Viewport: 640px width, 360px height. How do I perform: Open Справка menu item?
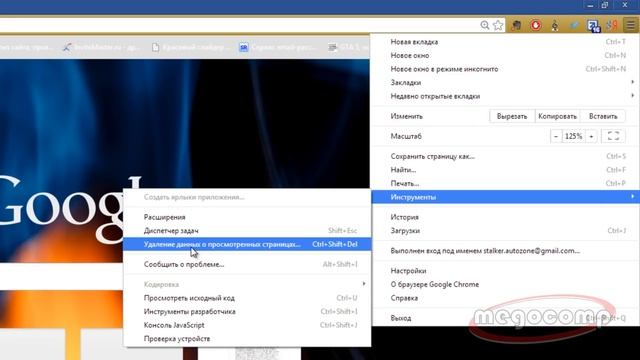[x=506, y=298]
